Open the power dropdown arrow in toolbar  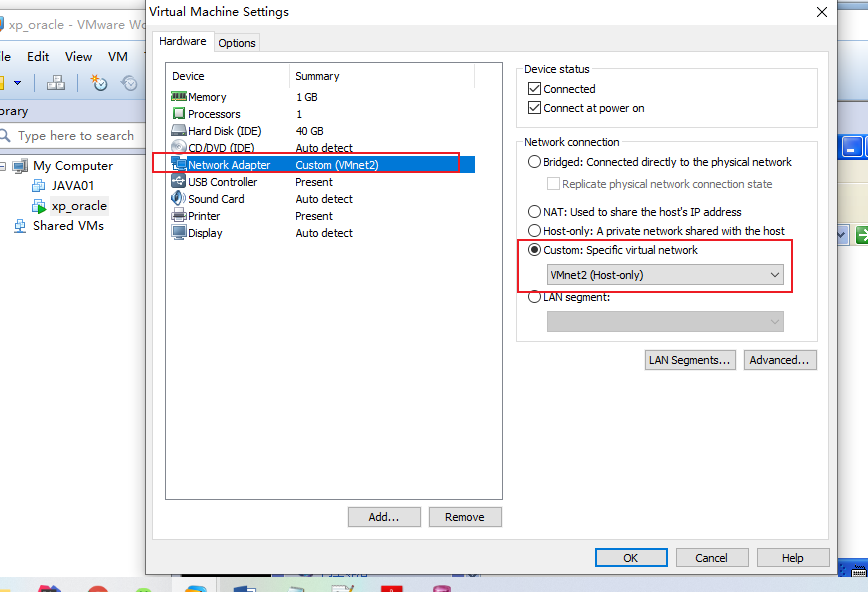pyautogui.click(x=18, y=83)
